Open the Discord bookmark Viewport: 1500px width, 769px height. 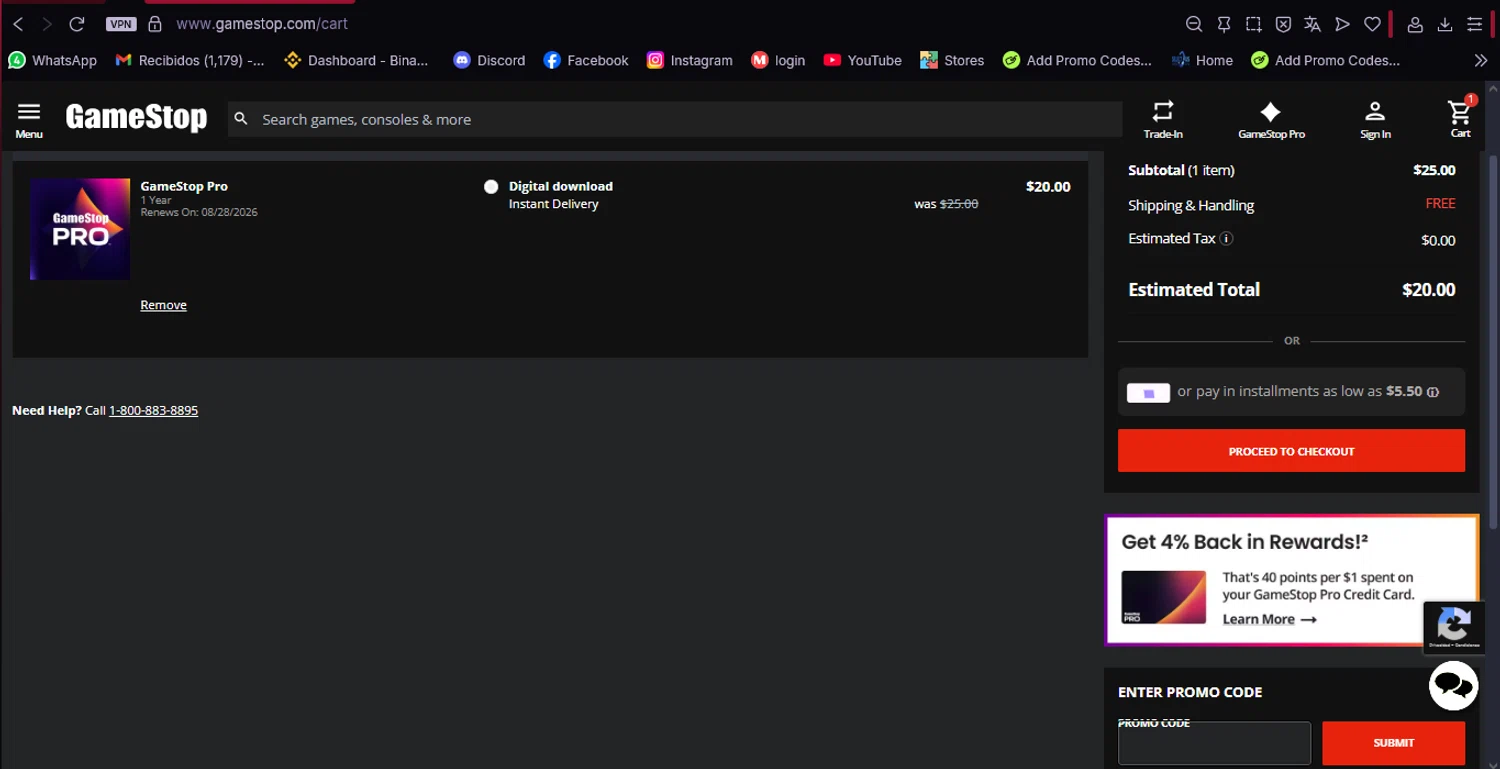tap(489, 60)
